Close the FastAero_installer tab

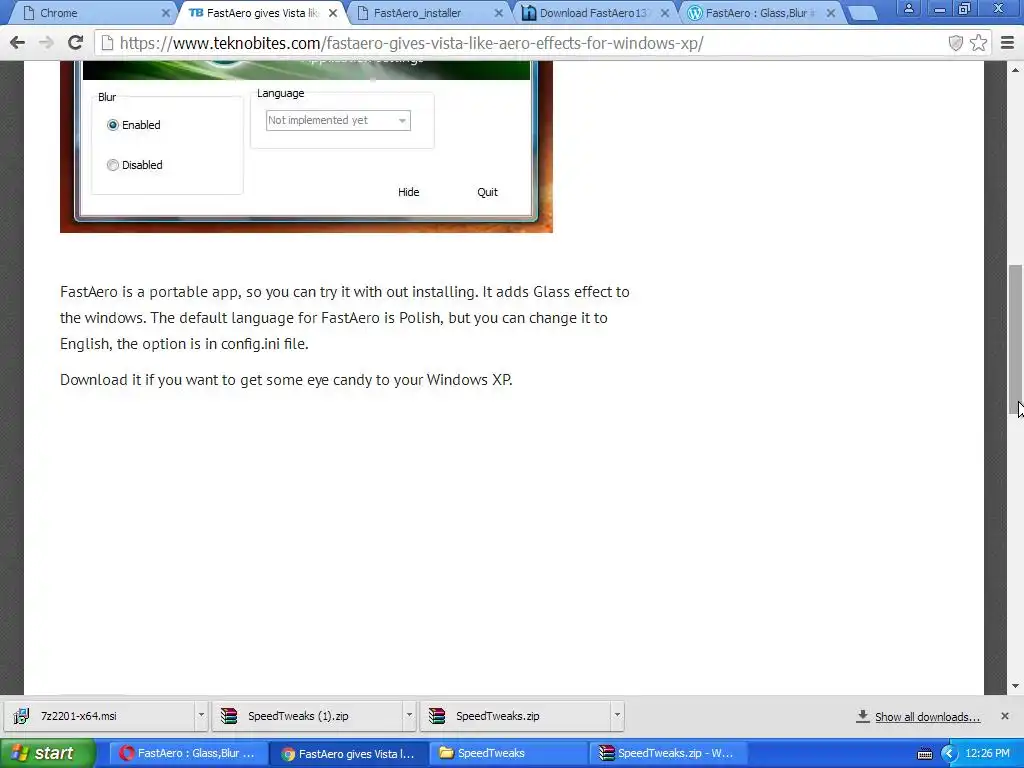[499, 13]
